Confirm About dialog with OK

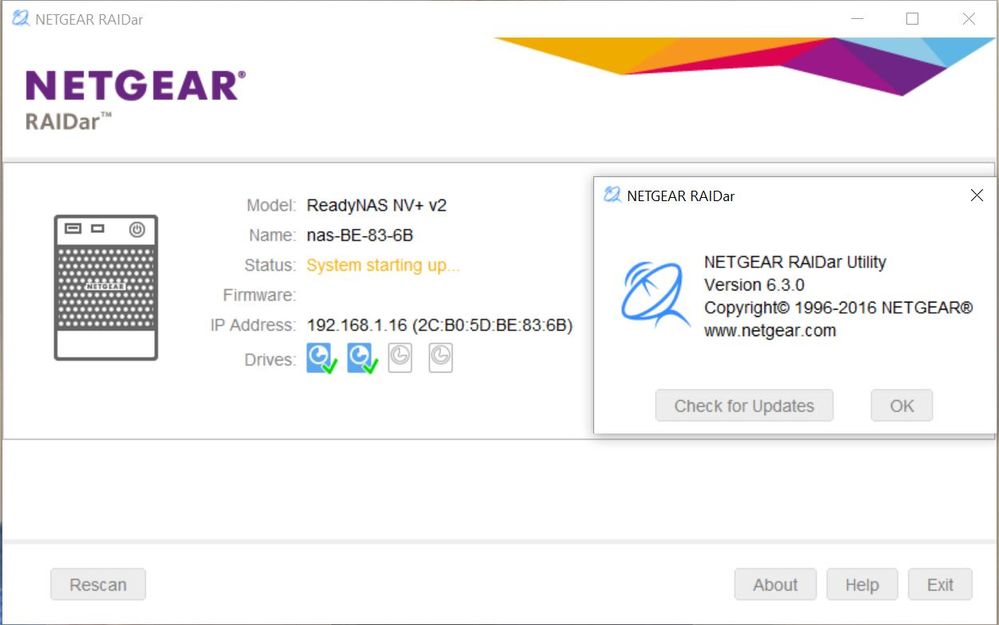(902, 406)
